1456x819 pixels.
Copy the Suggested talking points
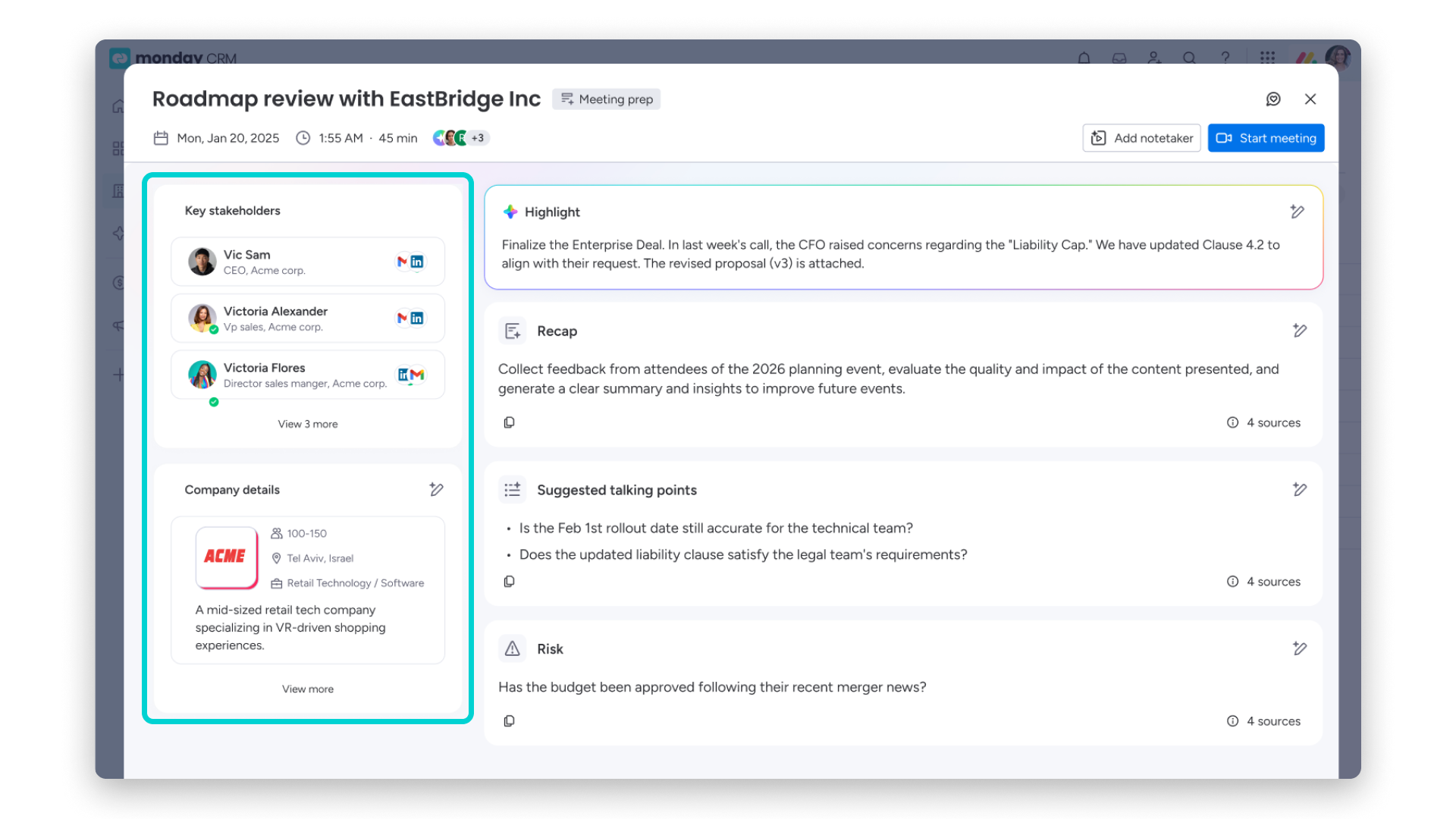[510, 582]
